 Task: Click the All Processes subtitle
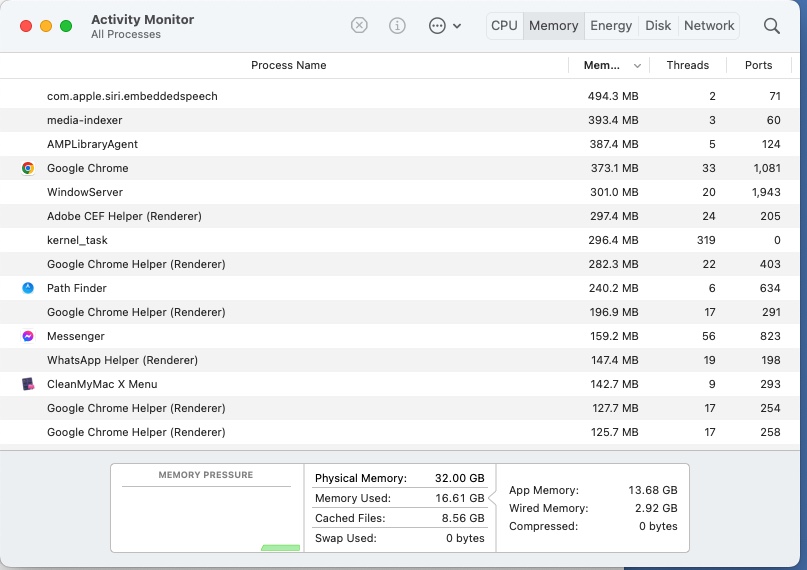pyautogui.click(x=126, y=34)
